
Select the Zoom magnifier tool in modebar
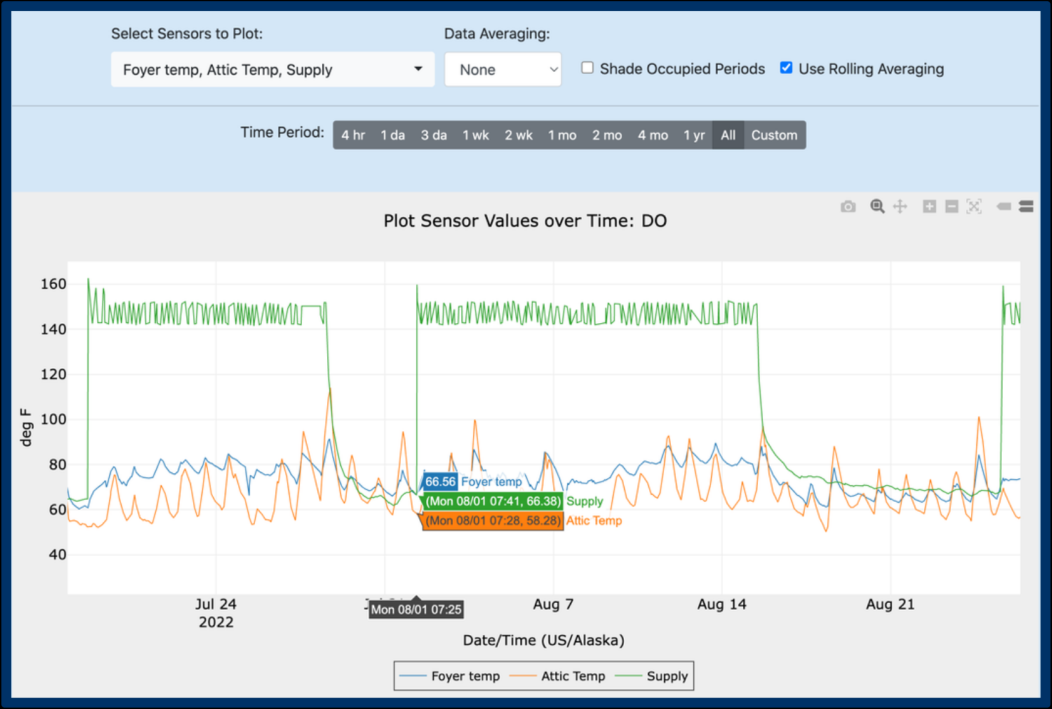[877, 207]
